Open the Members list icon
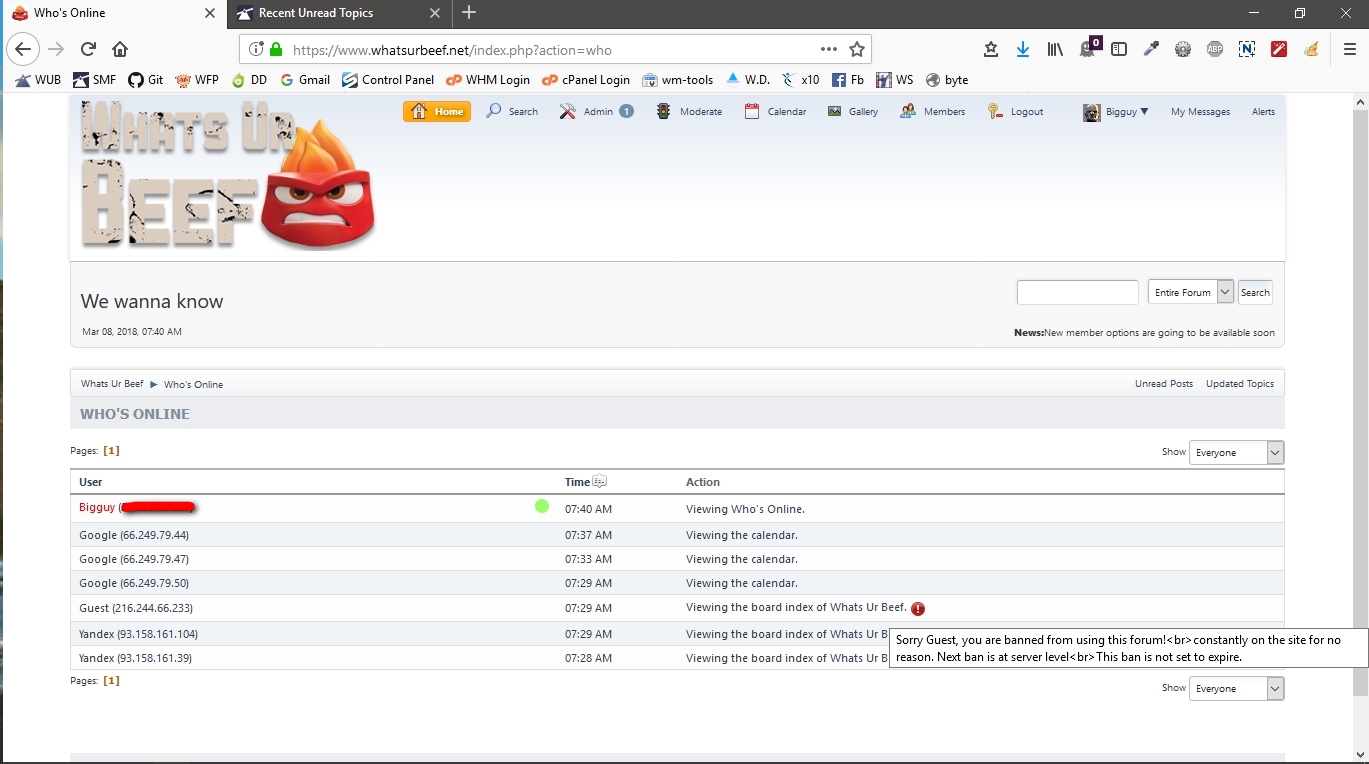Image resolution: width=1369 pixels, height=764 pixels. [908, 111]
